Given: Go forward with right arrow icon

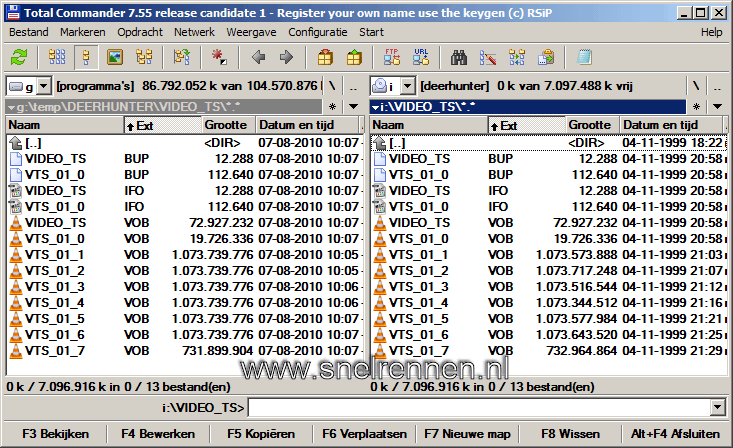Looking at the screenshot, I should pos(286,58).
